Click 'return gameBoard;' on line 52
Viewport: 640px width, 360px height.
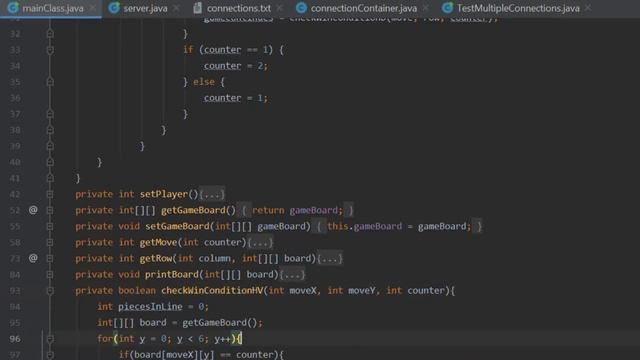point(297,210)
